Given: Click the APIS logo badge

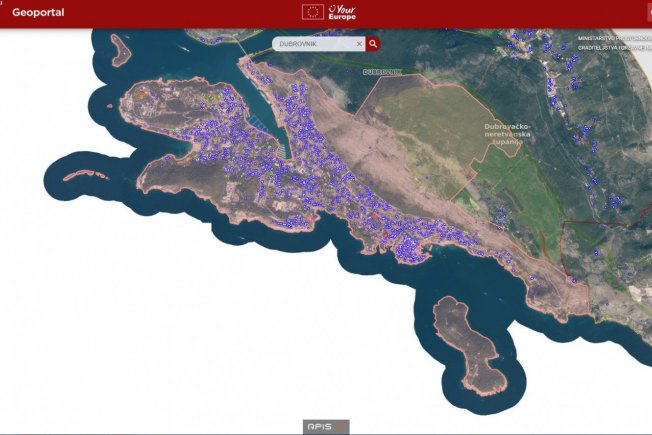Looking at the screenshot, I should tap(326, 426).
